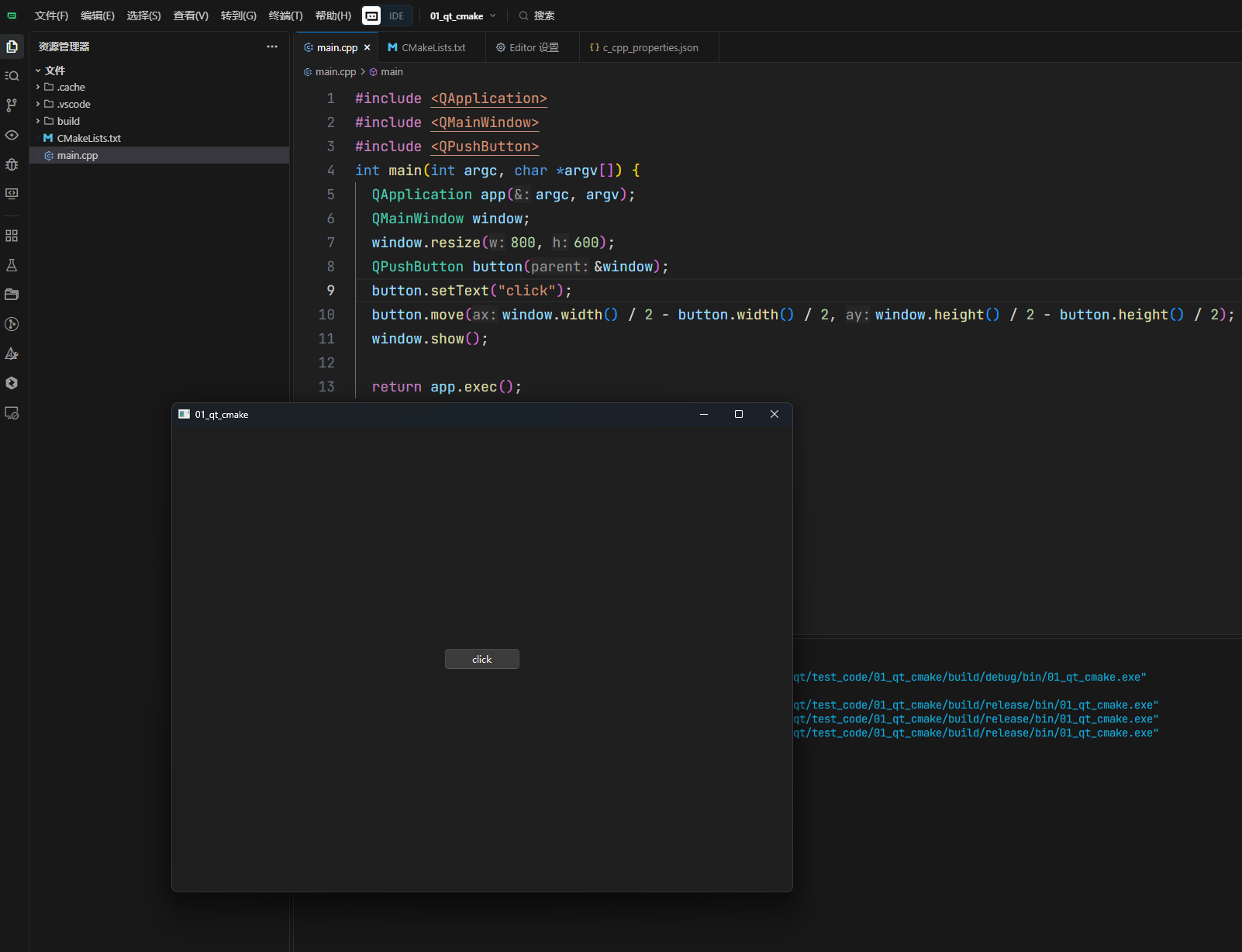Toggle the IDE mode switch in the title bar

point(385,16)
